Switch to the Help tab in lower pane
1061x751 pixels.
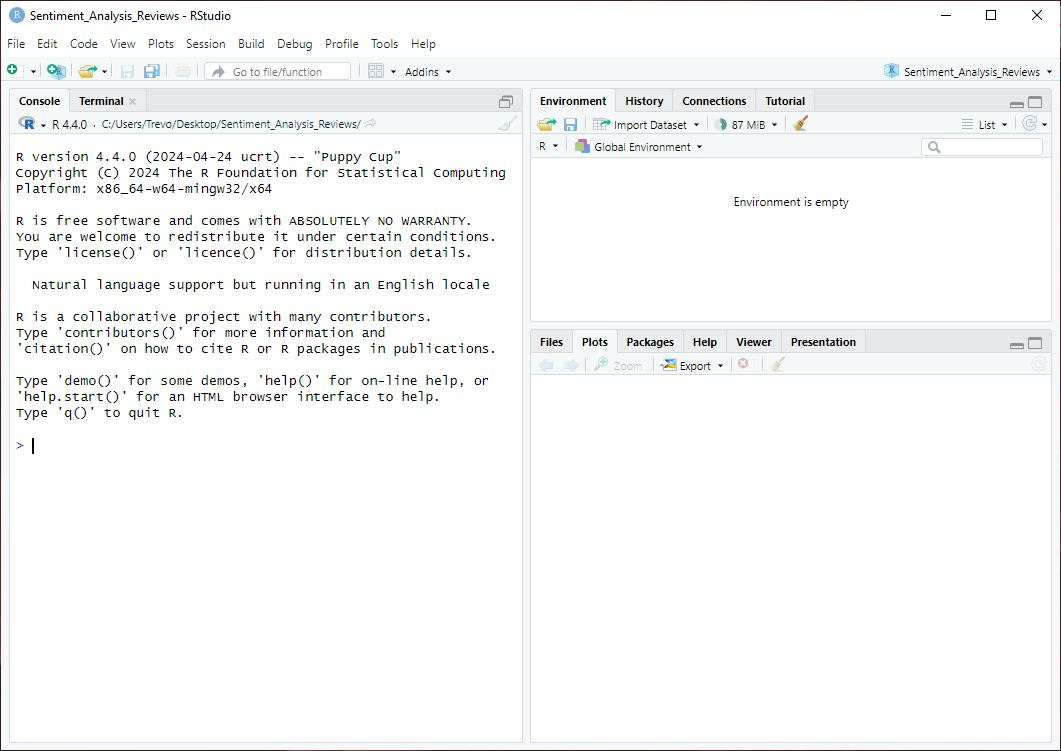pos(704,342)
